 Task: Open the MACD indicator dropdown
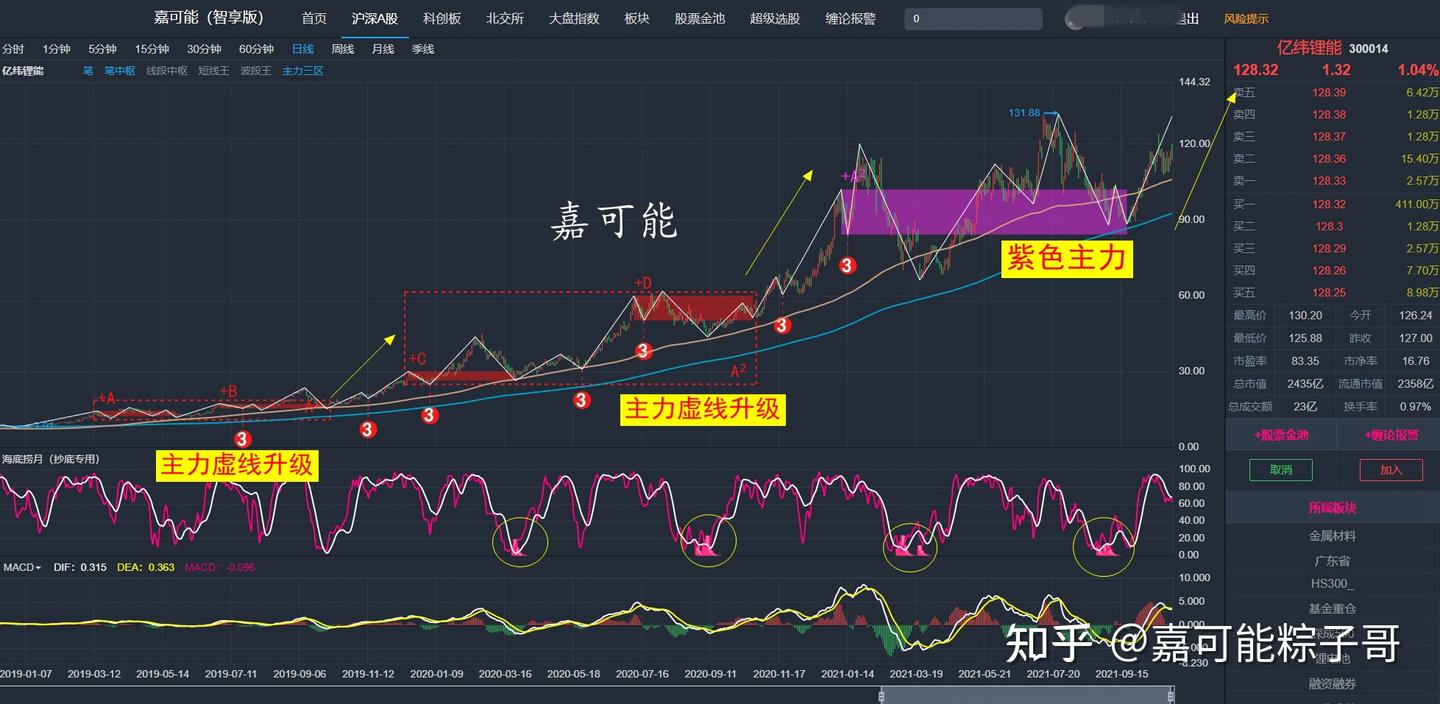[x=27, y=566]
